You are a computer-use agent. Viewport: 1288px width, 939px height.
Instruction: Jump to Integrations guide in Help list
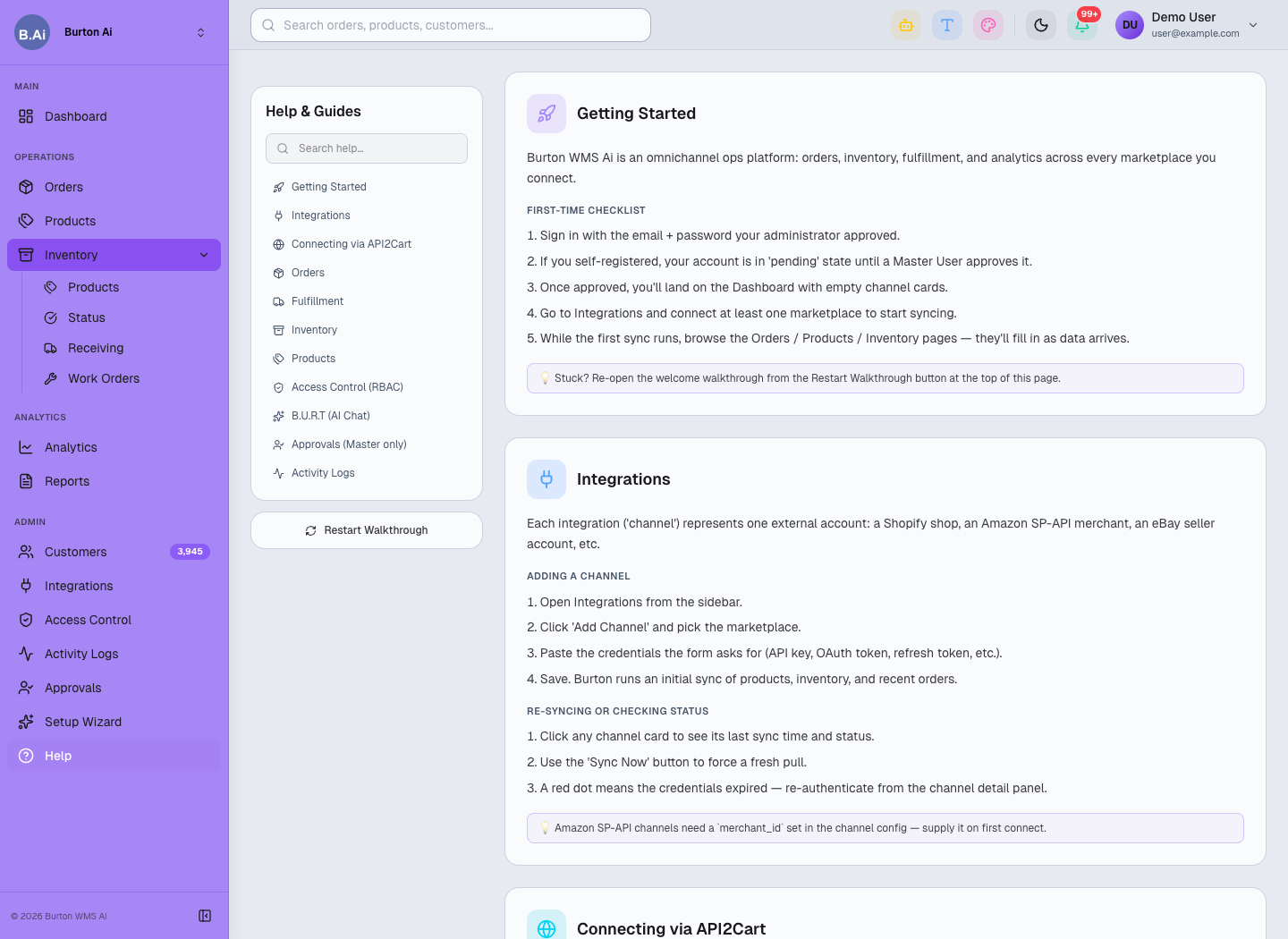367,216
